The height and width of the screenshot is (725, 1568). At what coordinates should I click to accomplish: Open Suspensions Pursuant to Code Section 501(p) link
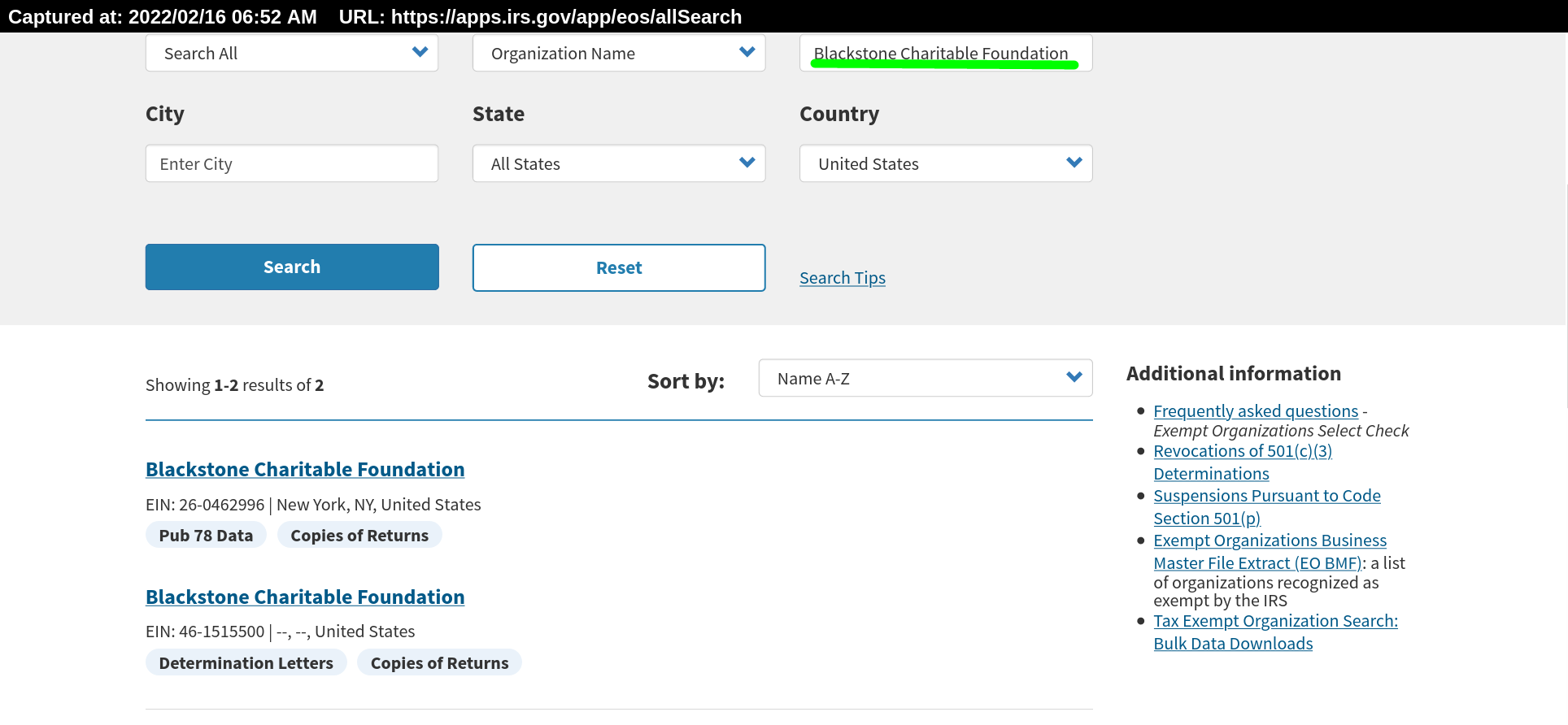coord(1267,507)
